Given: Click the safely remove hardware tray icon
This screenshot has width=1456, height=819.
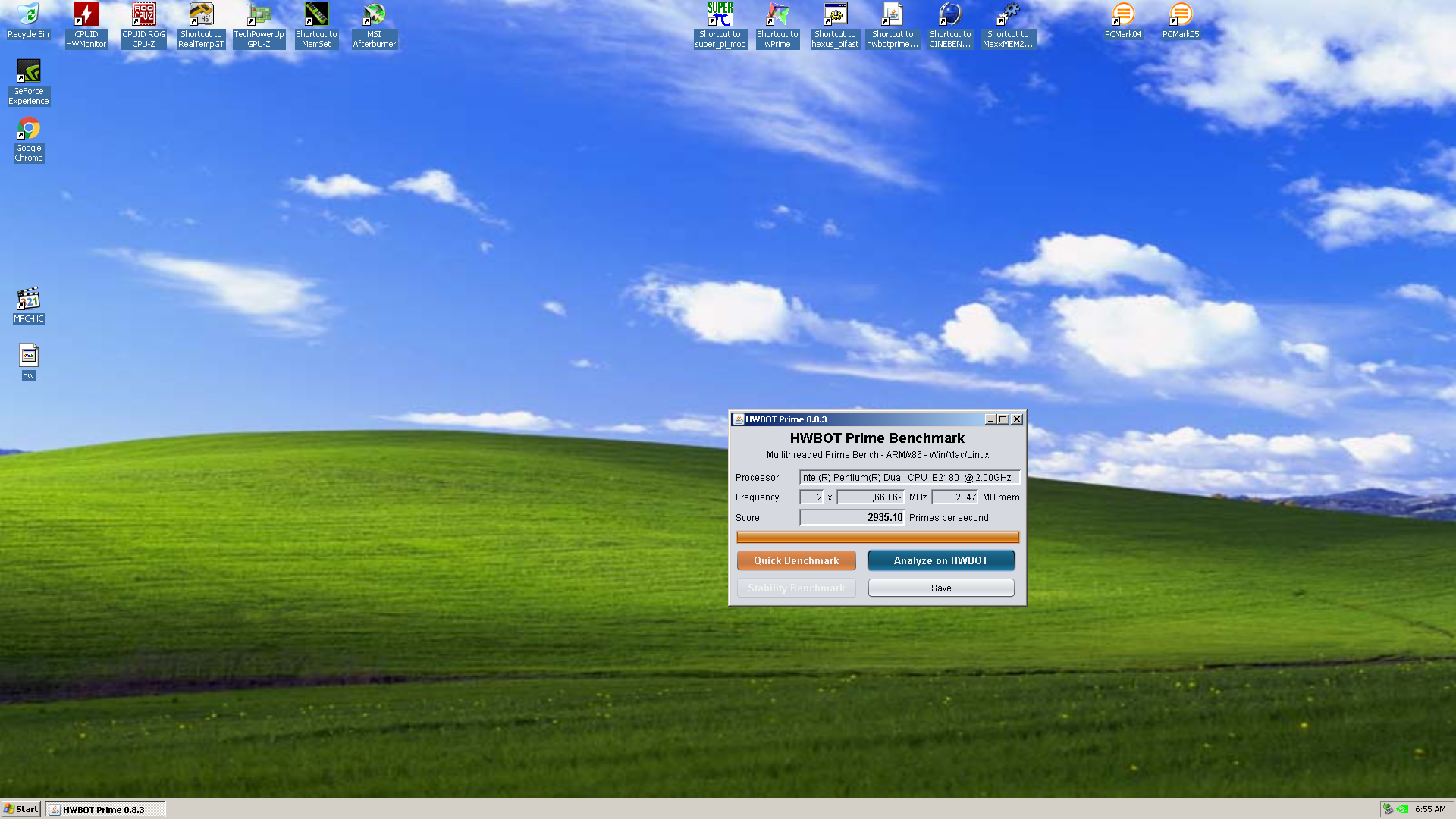Looking at the screenshot, I should tap(1388, 809).
